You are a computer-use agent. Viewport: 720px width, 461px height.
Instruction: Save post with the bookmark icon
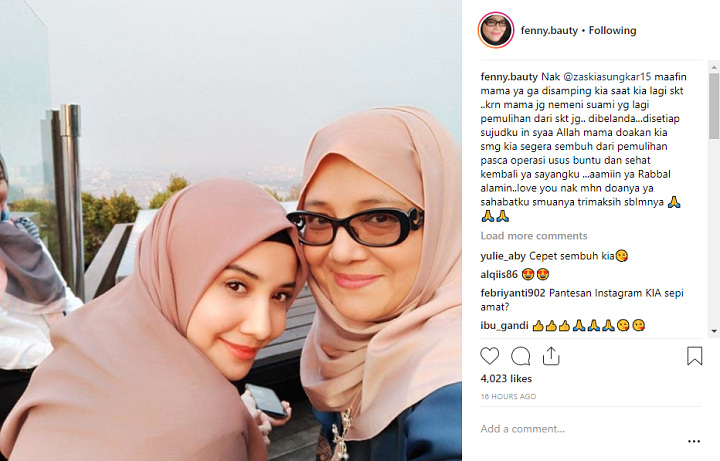point(694,356)
